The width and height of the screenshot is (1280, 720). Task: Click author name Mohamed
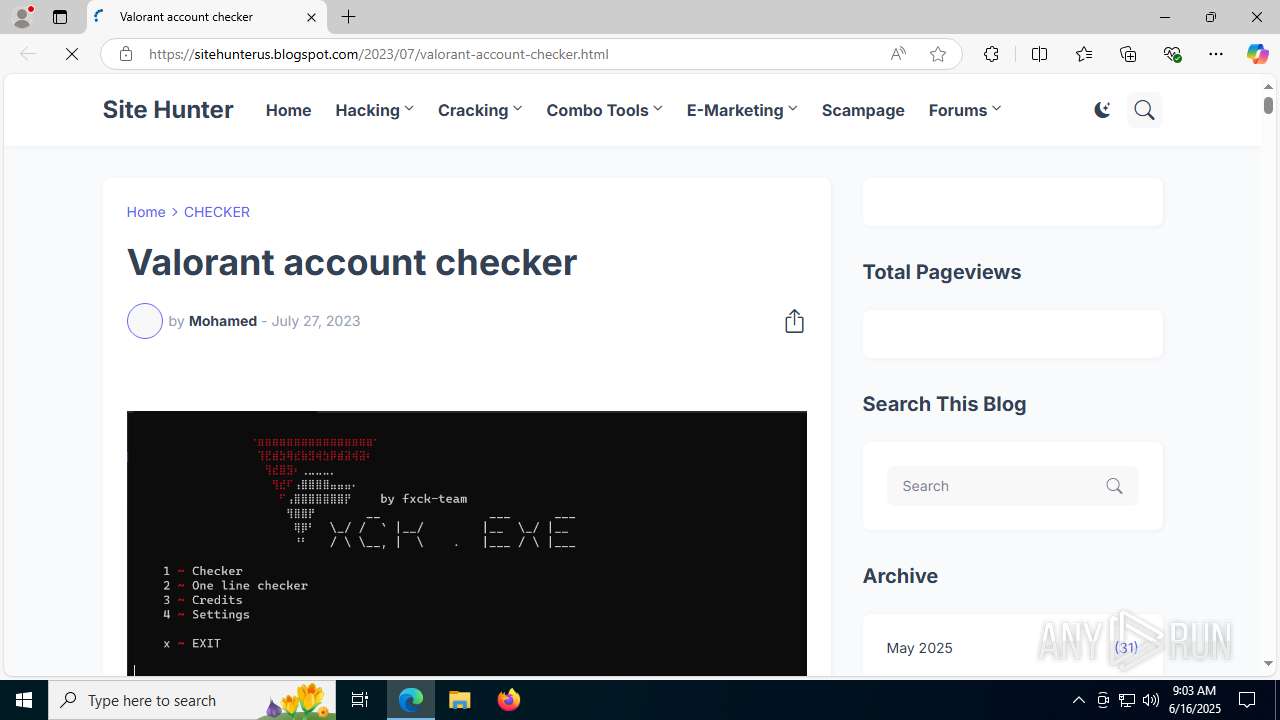[x=223, y=321]
